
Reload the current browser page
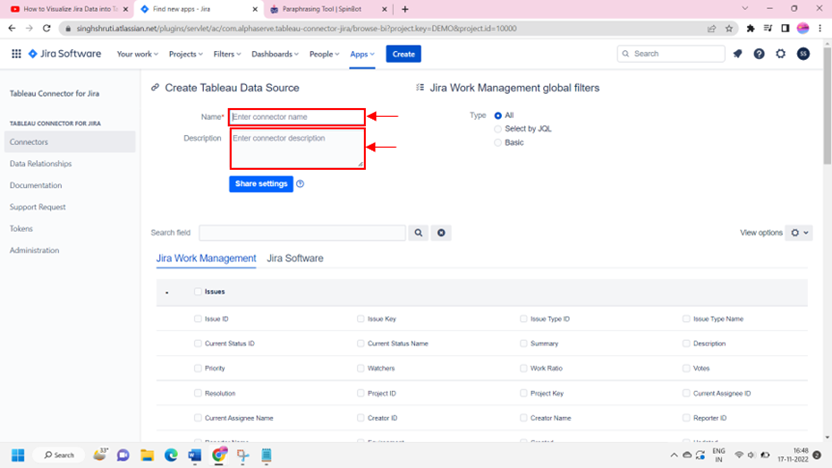(x=47, y=28)
